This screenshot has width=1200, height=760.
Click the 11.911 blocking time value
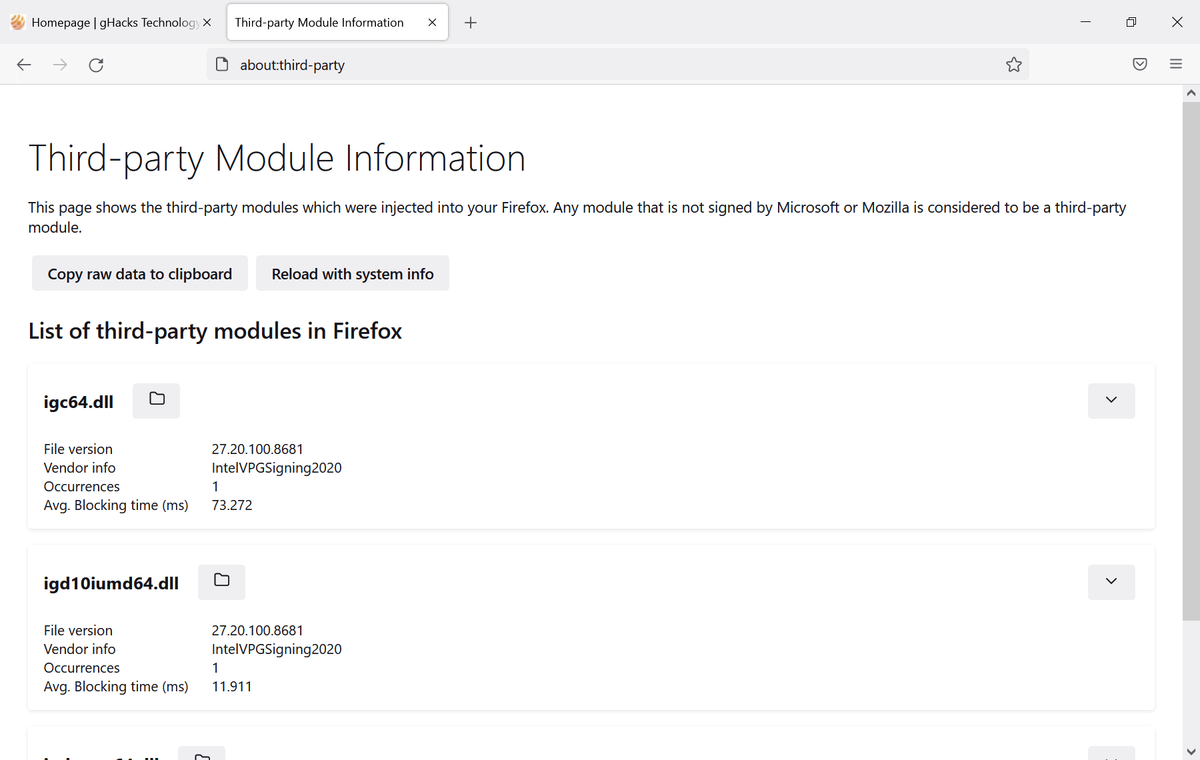tap(232, 686)
